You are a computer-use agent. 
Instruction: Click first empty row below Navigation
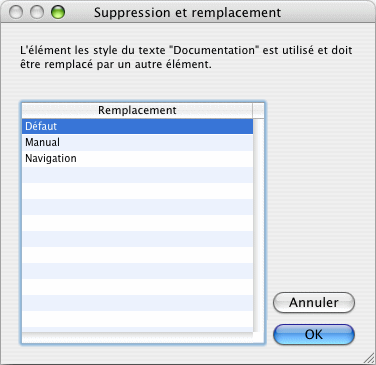(137, 174)
